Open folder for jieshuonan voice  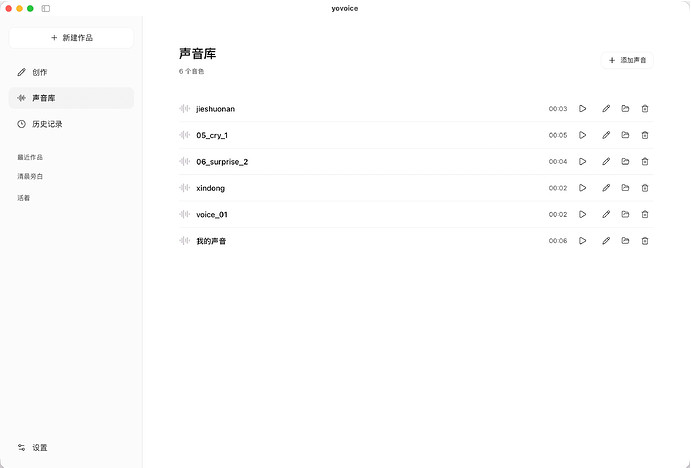coord(625,108)
